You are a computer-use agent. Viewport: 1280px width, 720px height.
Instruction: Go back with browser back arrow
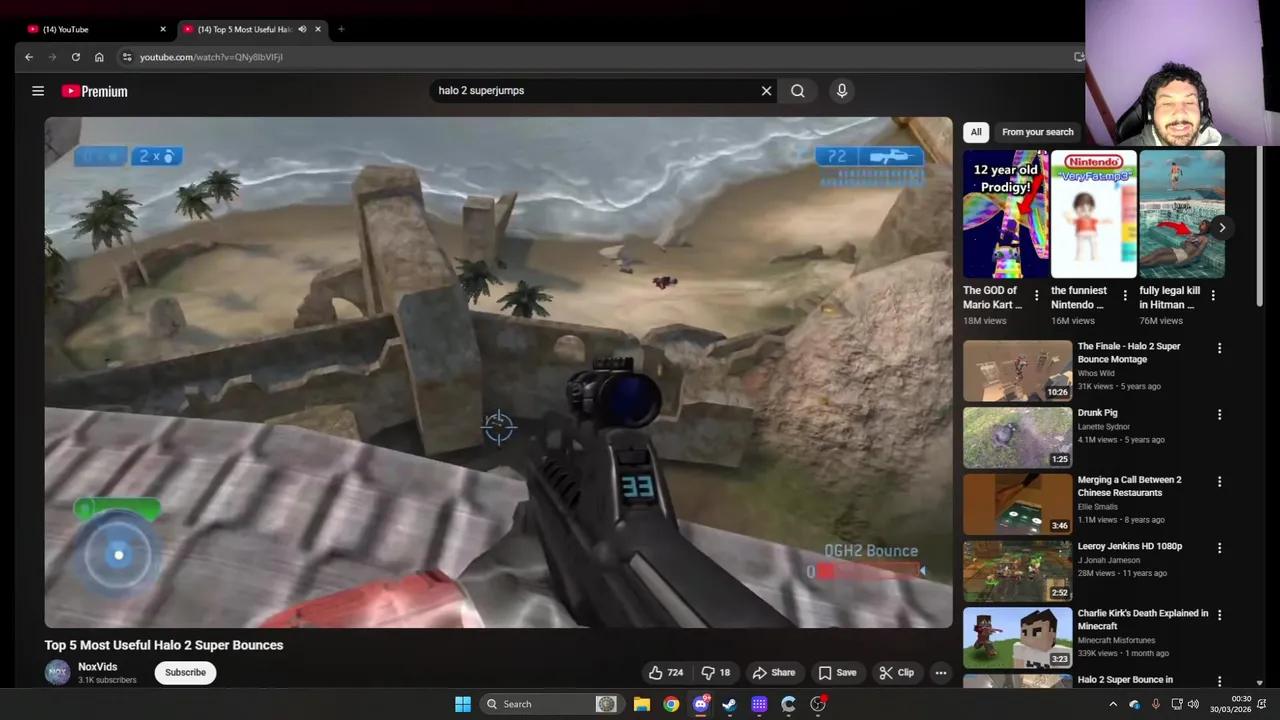pyautogui.click(x=29, y=57)
